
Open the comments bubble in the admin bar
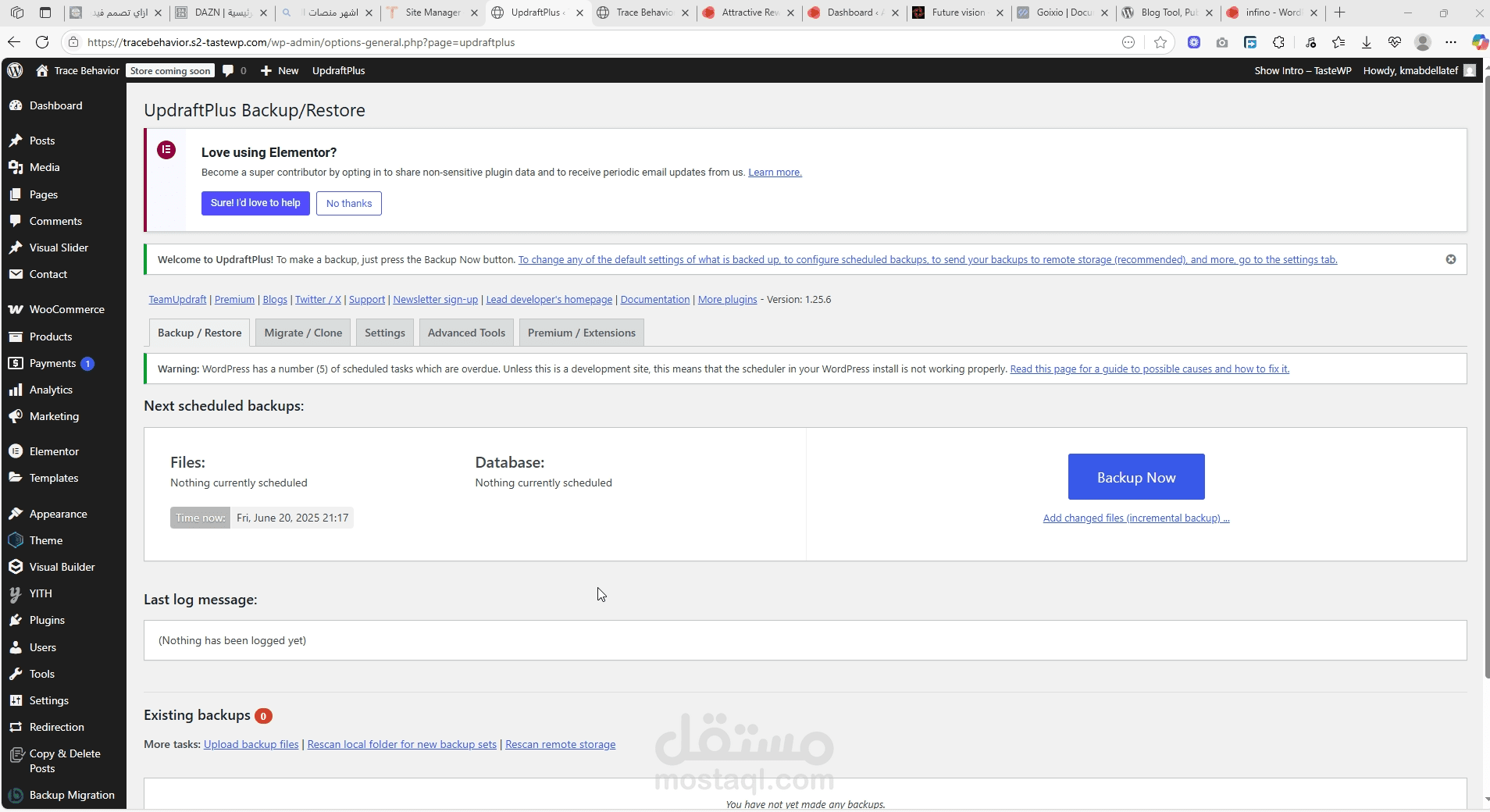coord(234,70)
